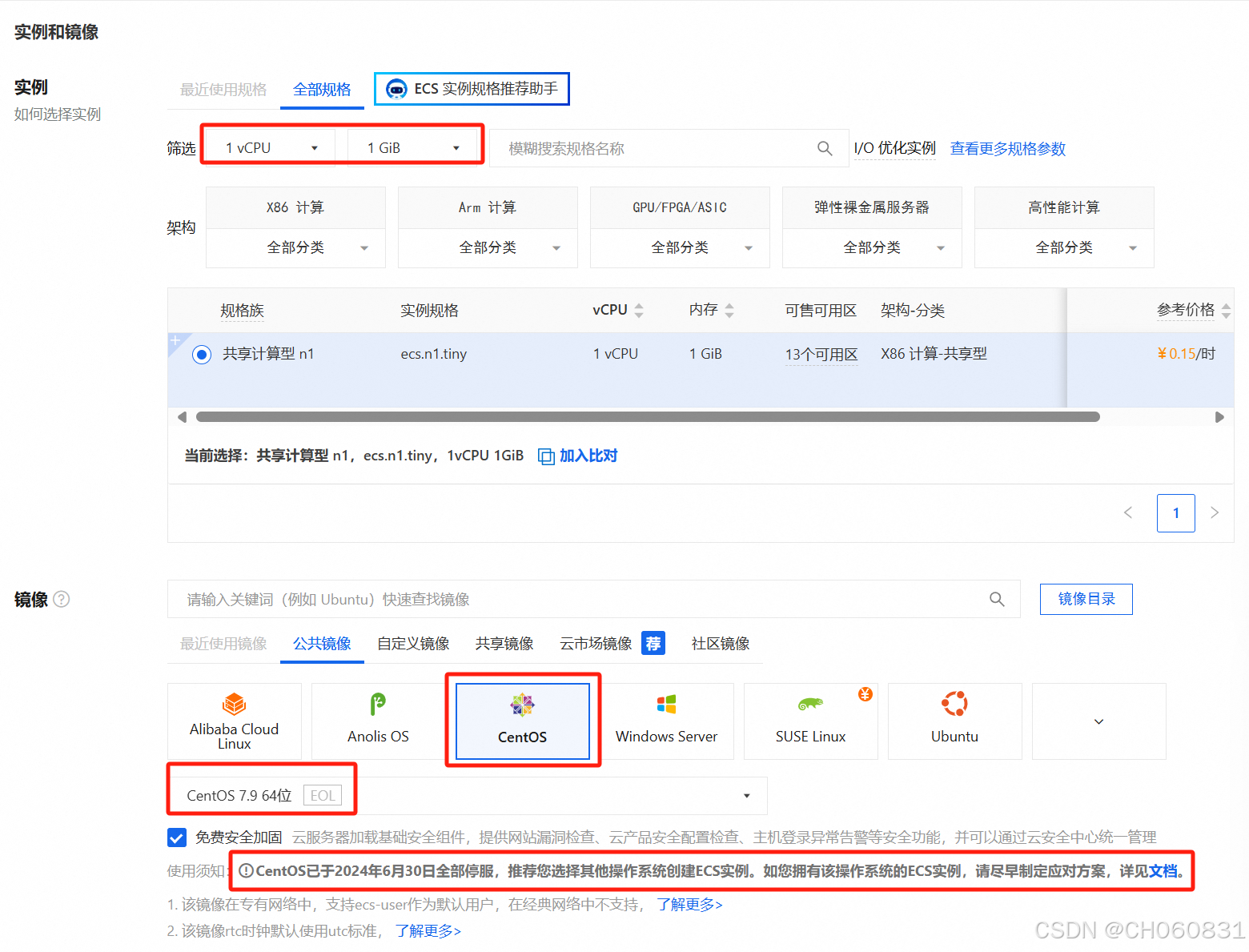Open the 文档 link in CentOS notice
This screenshot has height=952, width=1249.
[x=1163, y=871]
